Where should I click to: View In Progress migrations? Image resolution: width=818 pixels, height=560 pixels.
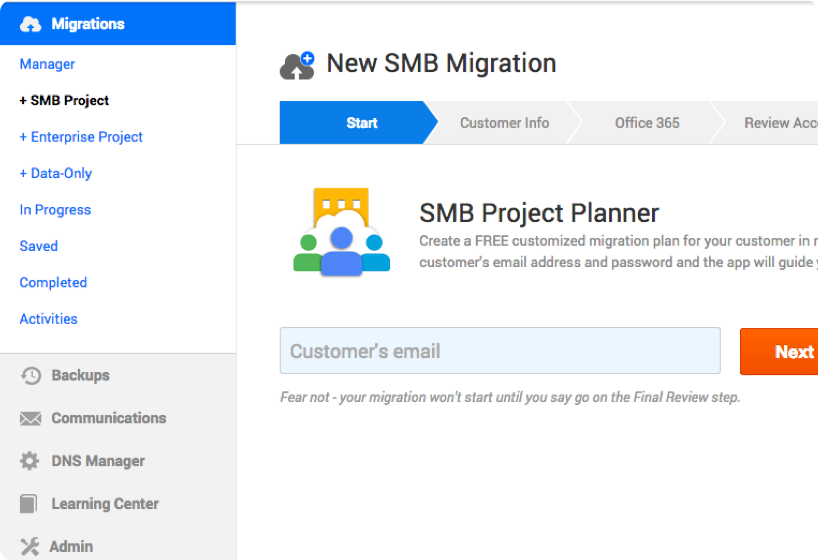55,210
